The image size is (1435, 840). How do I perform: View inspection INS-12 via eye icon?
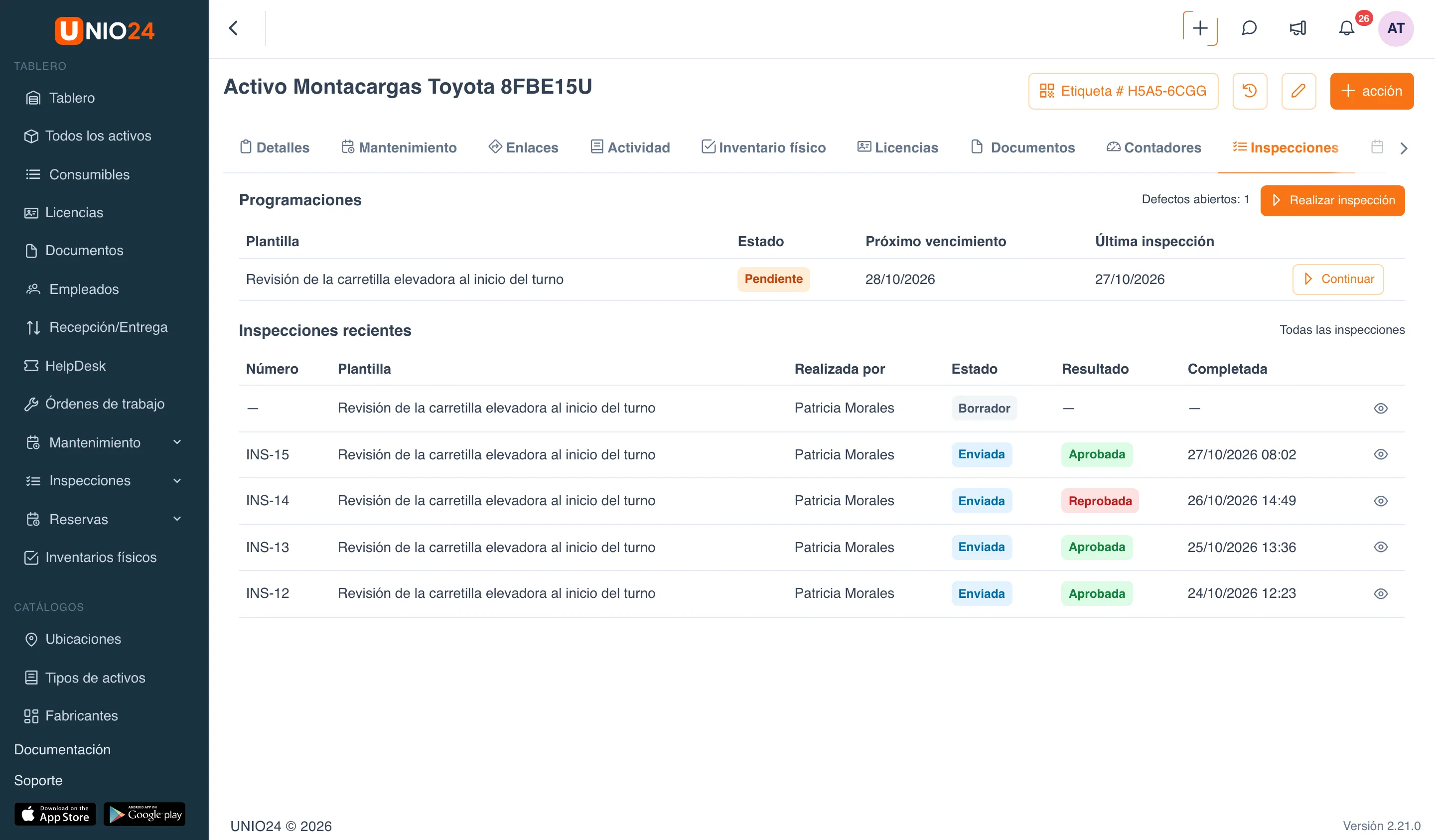[1380, 593]
